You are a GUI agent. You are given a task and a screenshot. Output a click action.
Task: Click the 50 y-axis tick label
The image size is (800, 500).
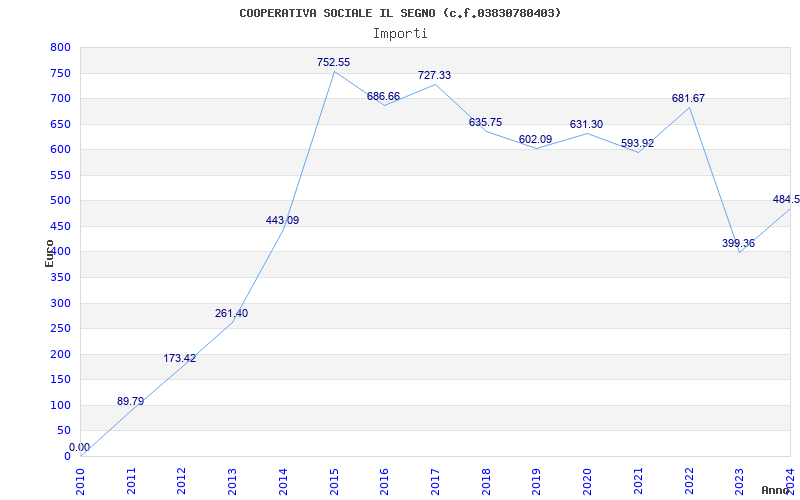tap(63, 431)
